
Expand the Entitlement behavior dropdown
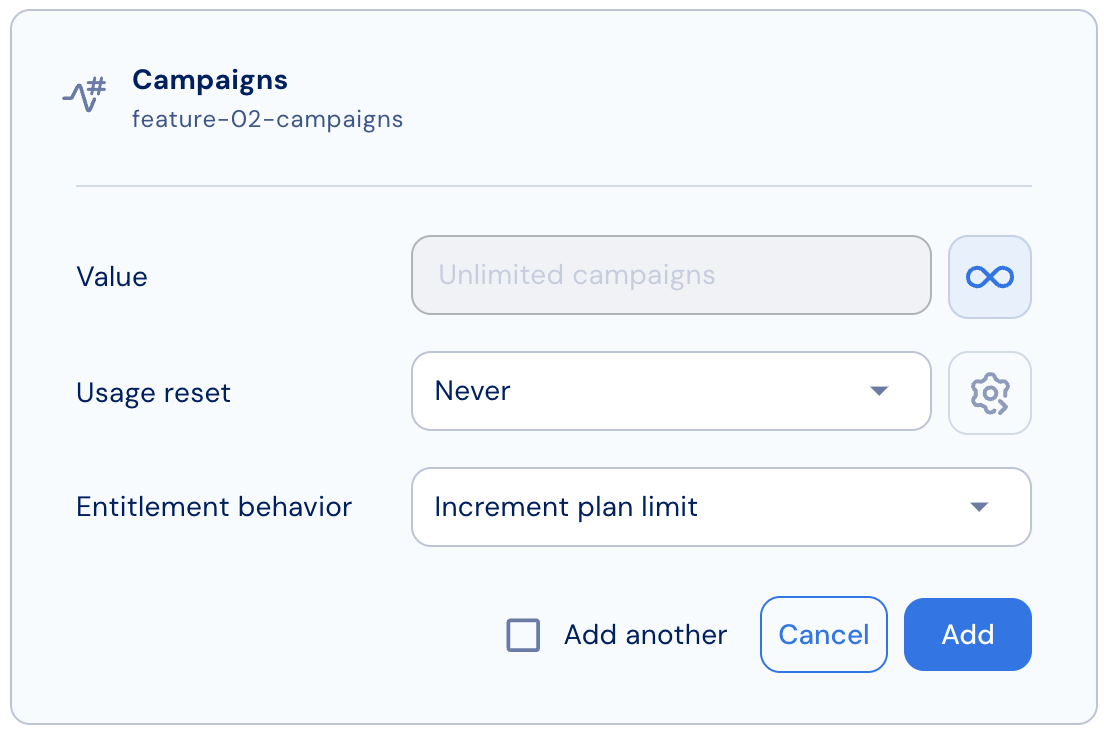tap(721, 507)
